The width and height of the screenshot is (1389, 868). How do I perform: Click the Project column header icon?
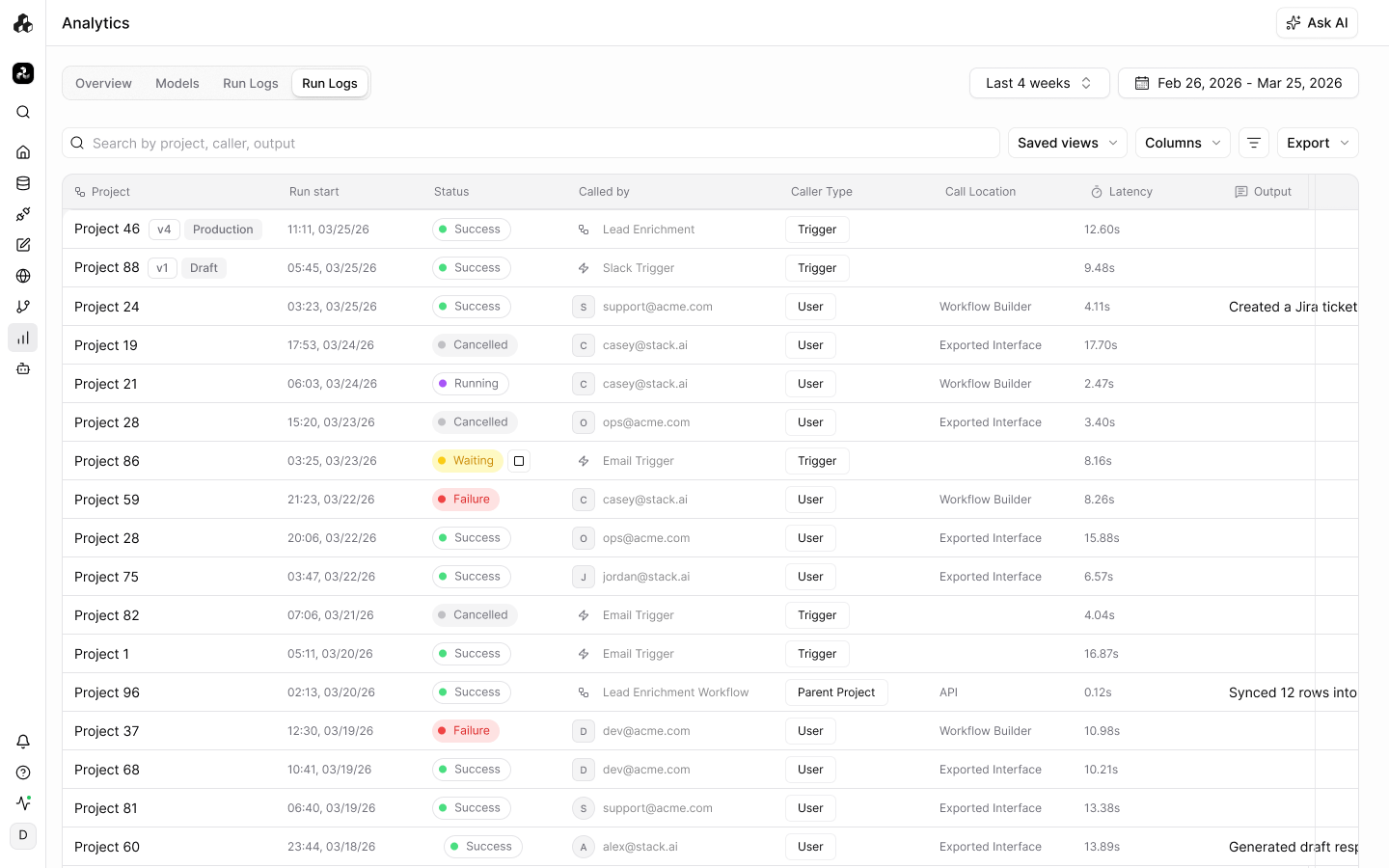pos(80,192)
